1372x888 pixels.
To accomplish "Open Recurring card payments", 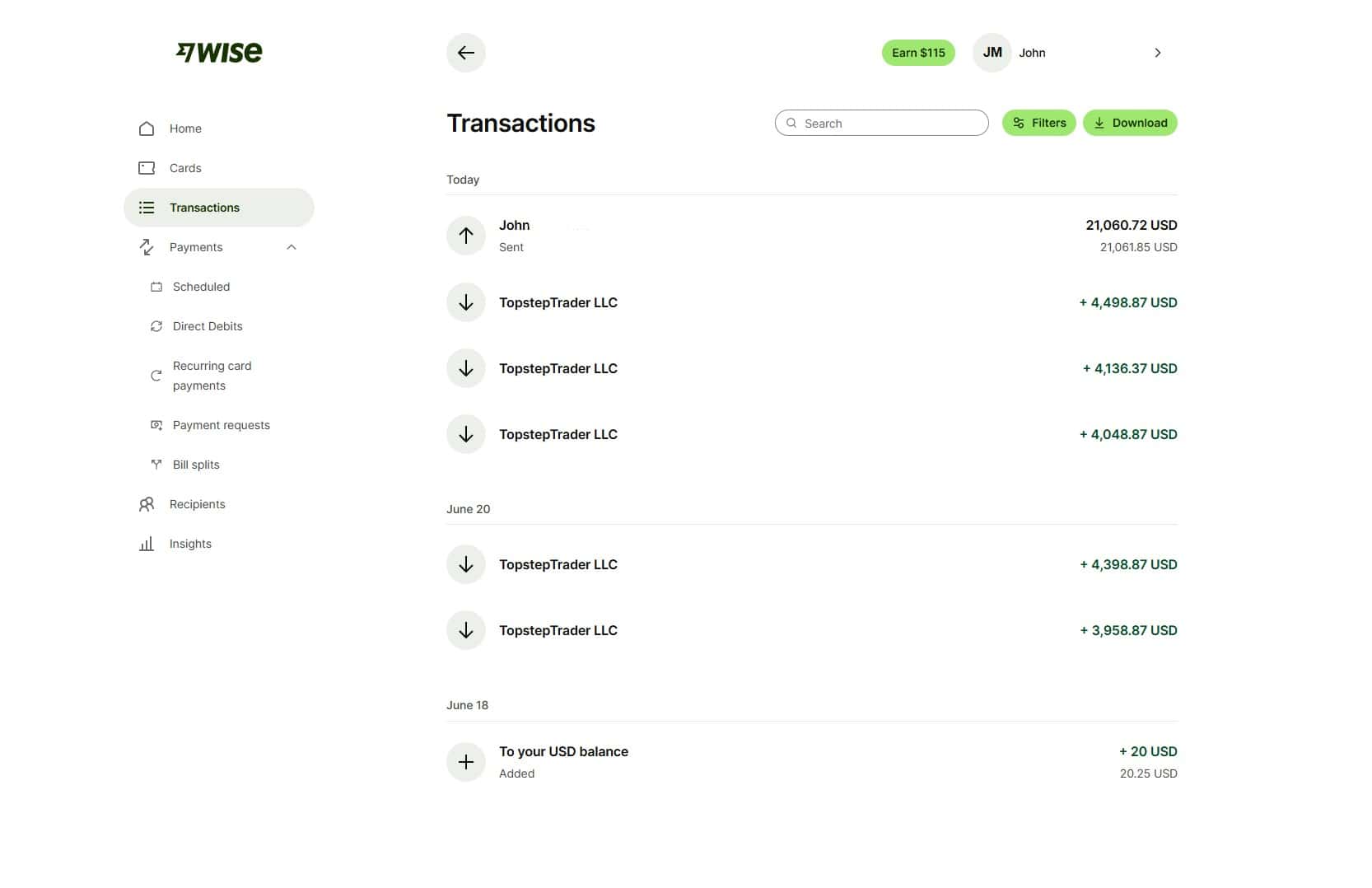I will (219, 376).
